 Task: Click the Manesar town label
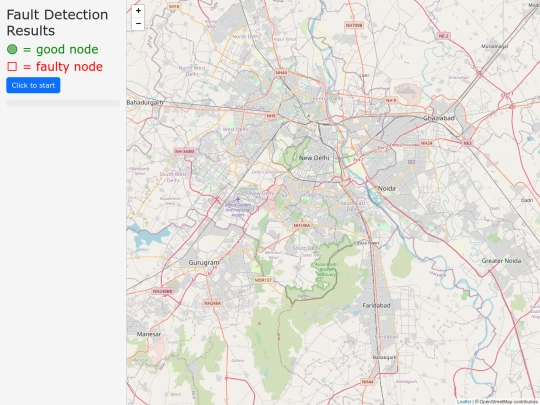[x=149, y=334]
